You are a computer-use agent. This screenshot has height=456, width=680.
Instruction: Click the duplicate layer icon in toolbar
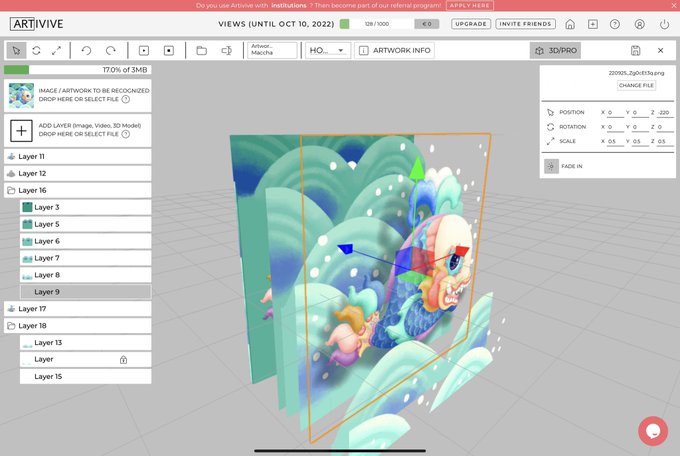pyautogui.click(x=226, y=51)
